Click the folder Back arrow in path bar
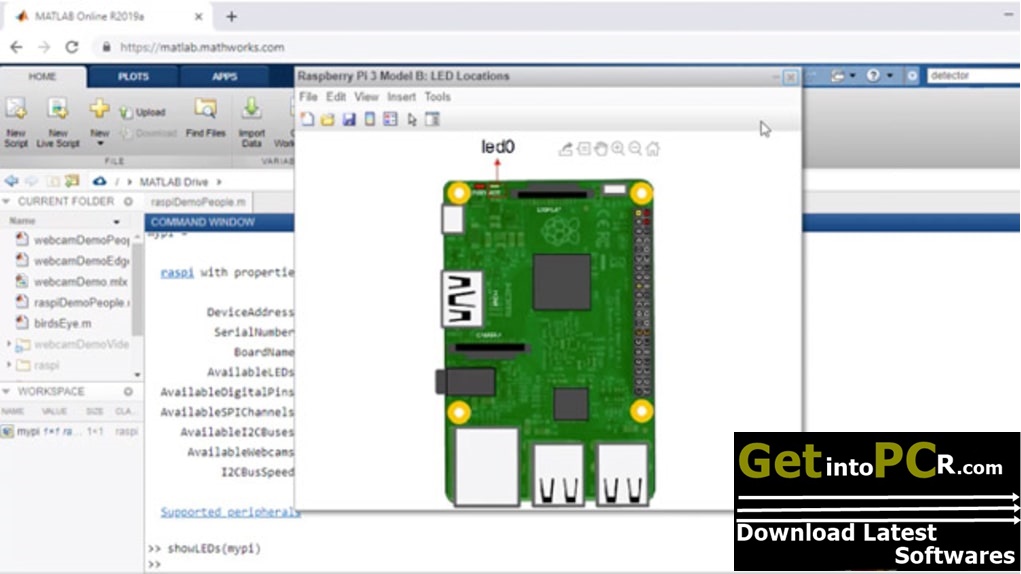 pos(11,181)
